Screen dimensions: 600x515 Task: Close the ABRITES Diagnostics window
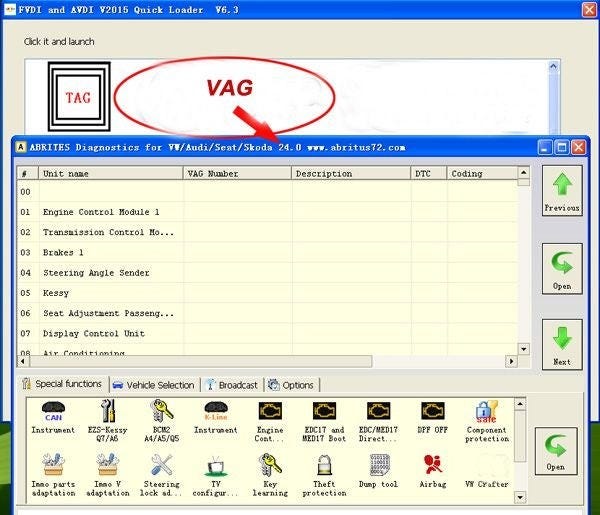coord(579,147)
